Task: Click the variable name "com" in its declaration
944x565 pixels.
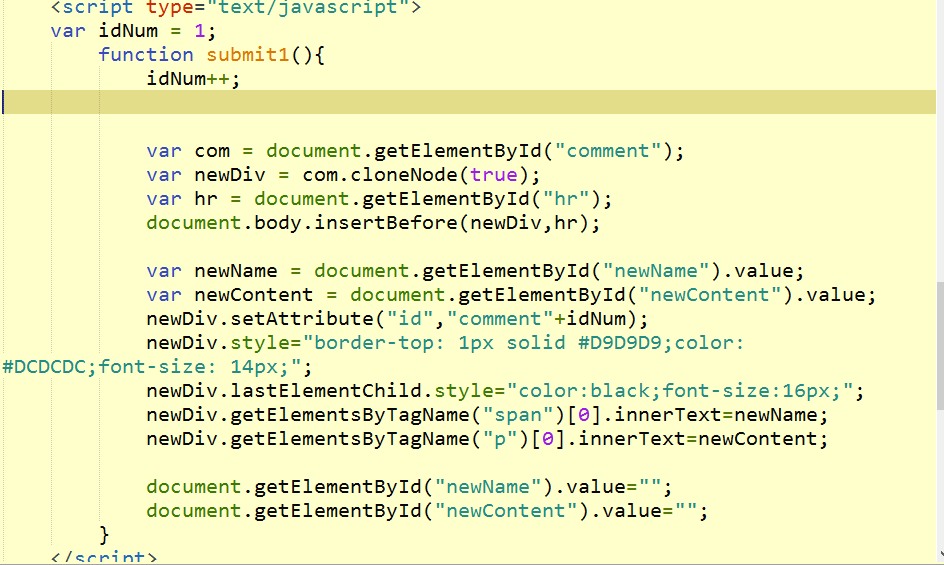Action: coord(212,151)
